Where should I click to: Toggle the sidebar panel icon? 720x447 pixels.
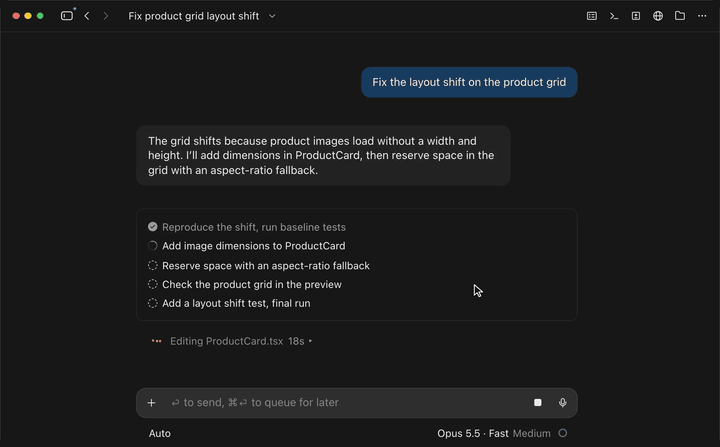67,16
